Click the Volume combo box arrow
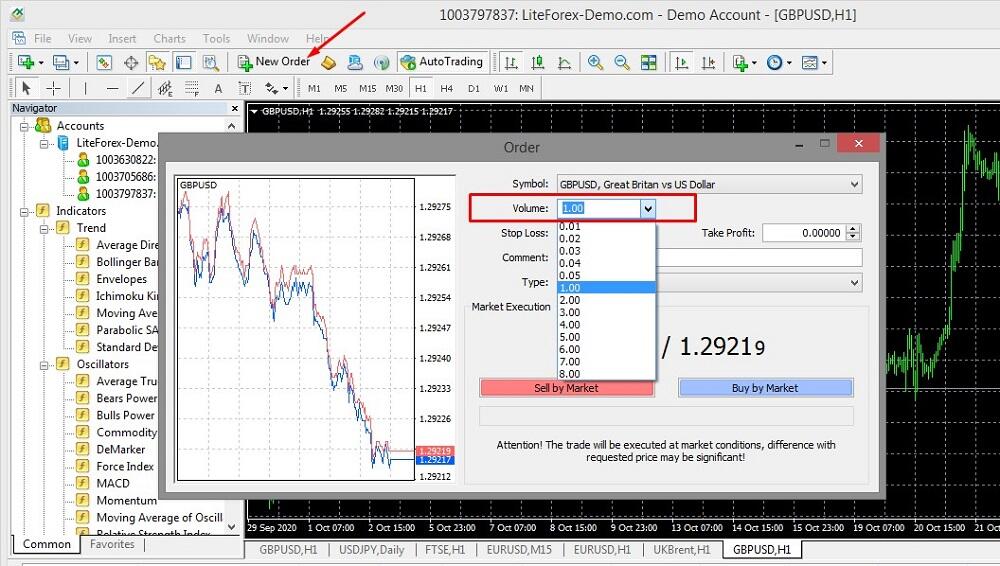This screenshot has height=566, width=1000. [648, 209]
